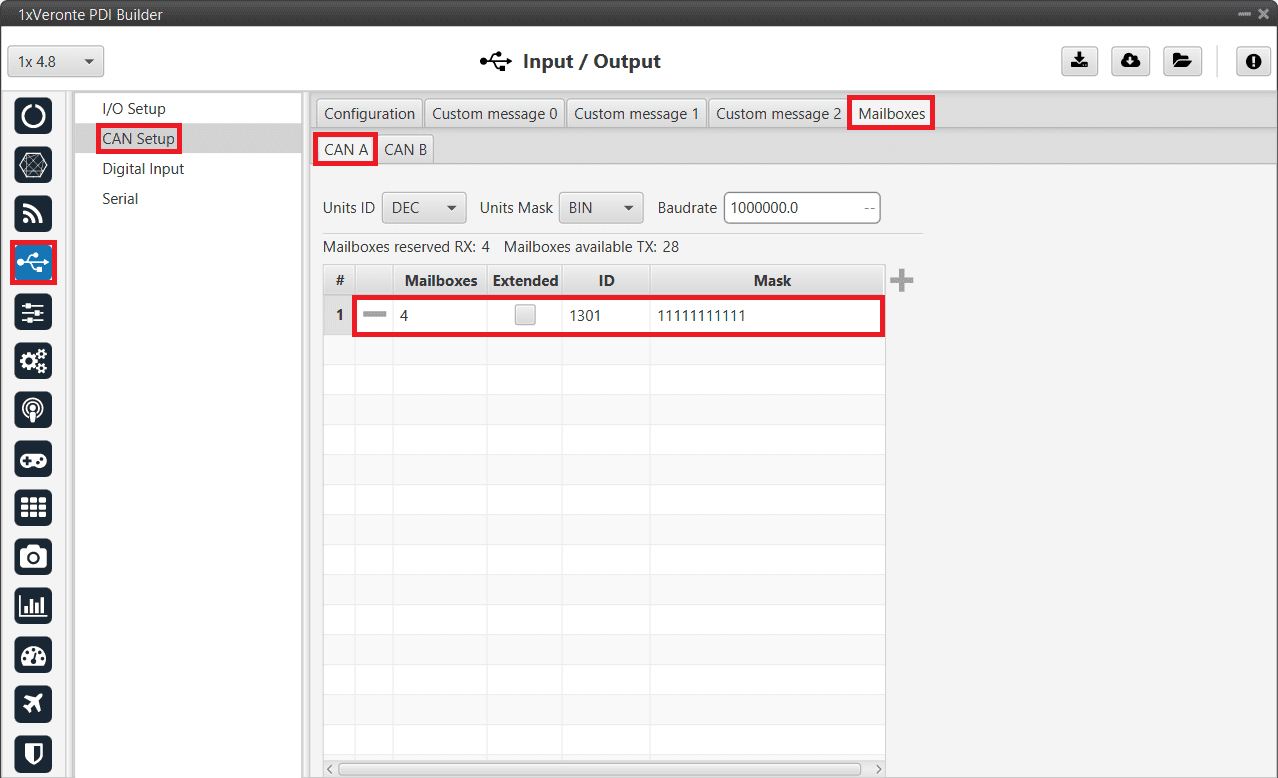The image size is (1278, 778).
Task: Click the exclamation warning icon
Action: [x=1253, y=61]
